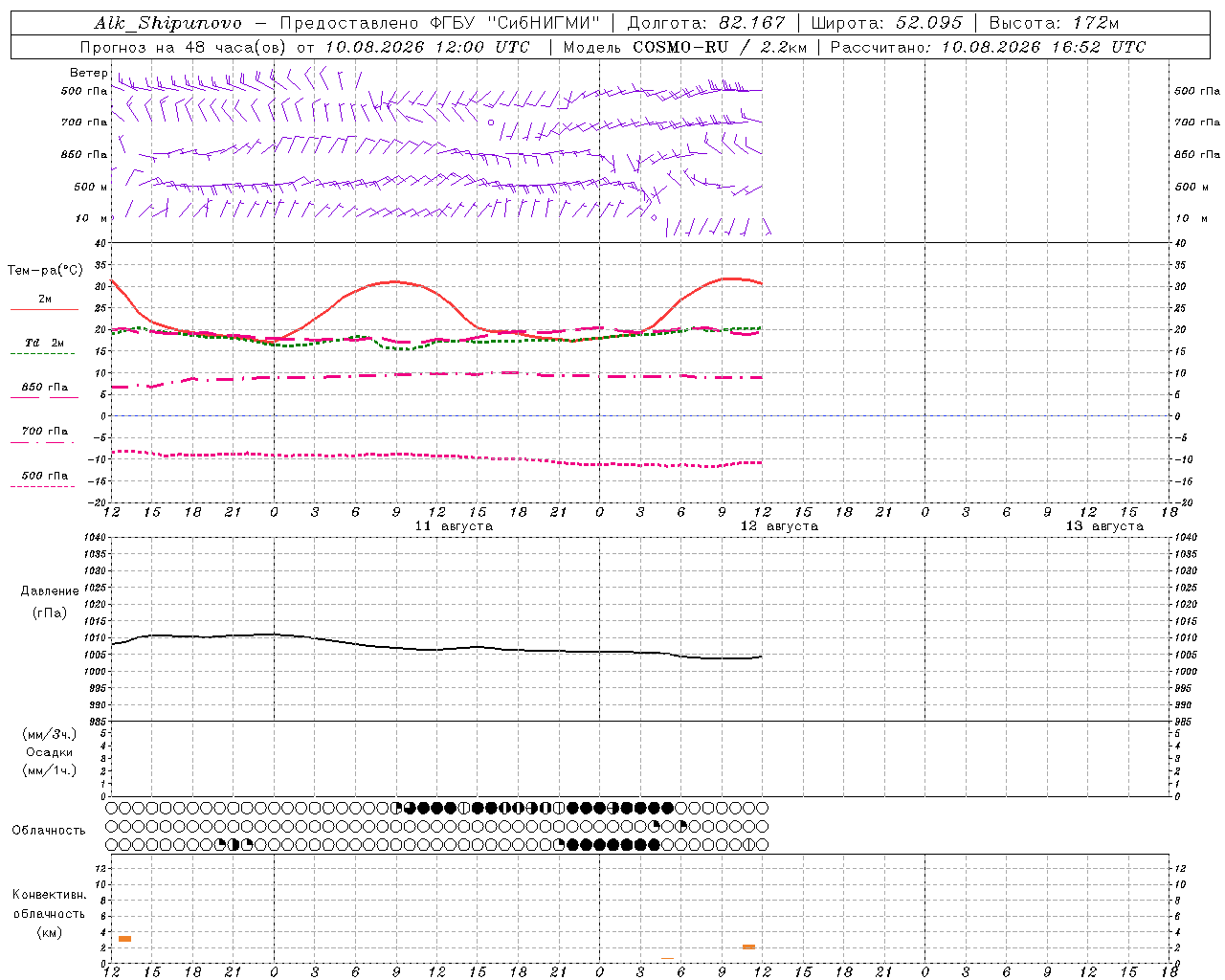Screen dimensions: 1225x980
Task: Click the red 2м temperature legend line
Action: [44, 309]
